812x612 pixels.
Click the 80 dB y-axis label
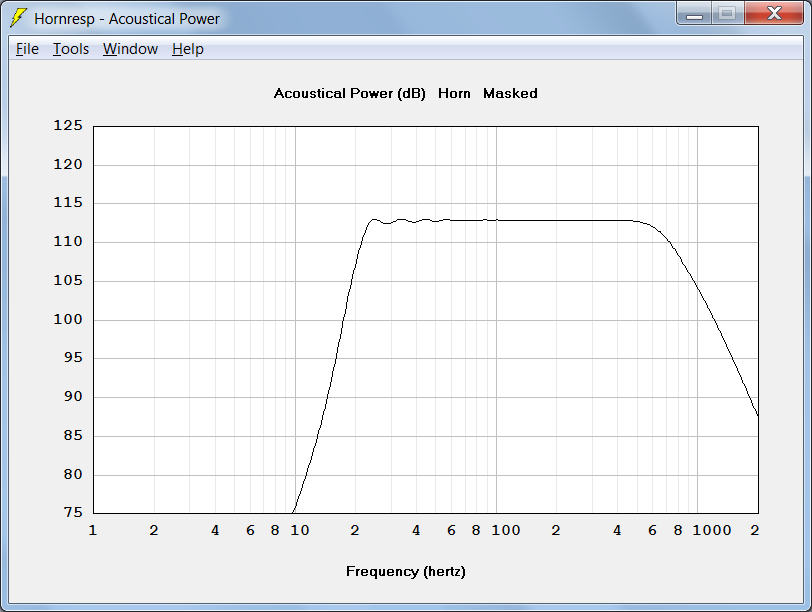[73, 474]
